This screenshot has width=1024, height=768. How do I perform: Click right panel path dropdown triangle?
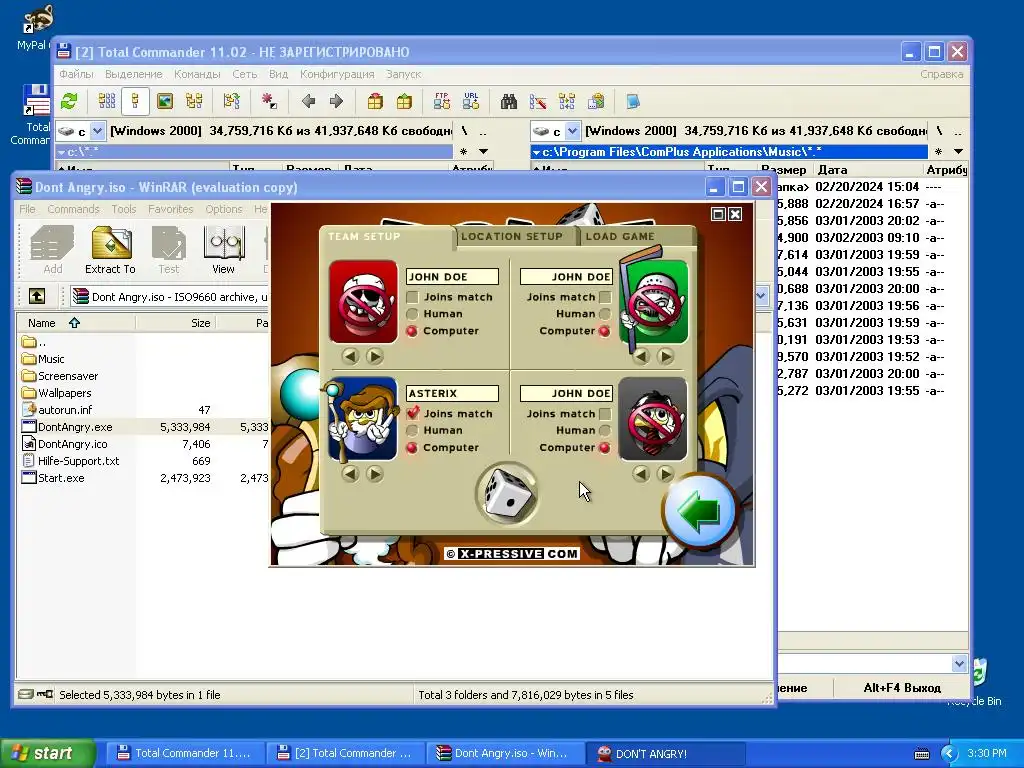(x=536, y=152)
